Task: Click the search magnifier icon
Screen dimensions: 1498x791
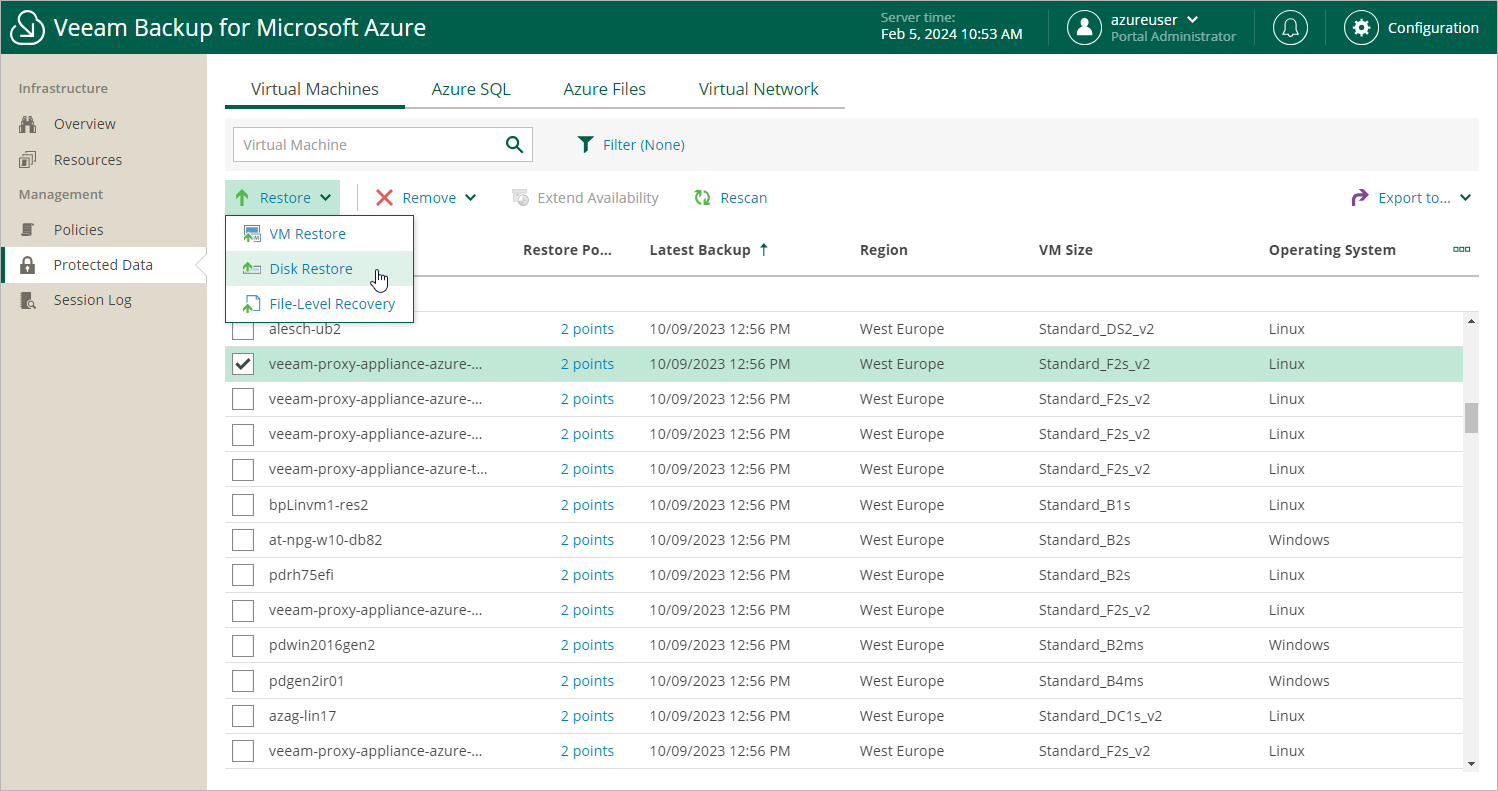Action: [x=514, y=144]
